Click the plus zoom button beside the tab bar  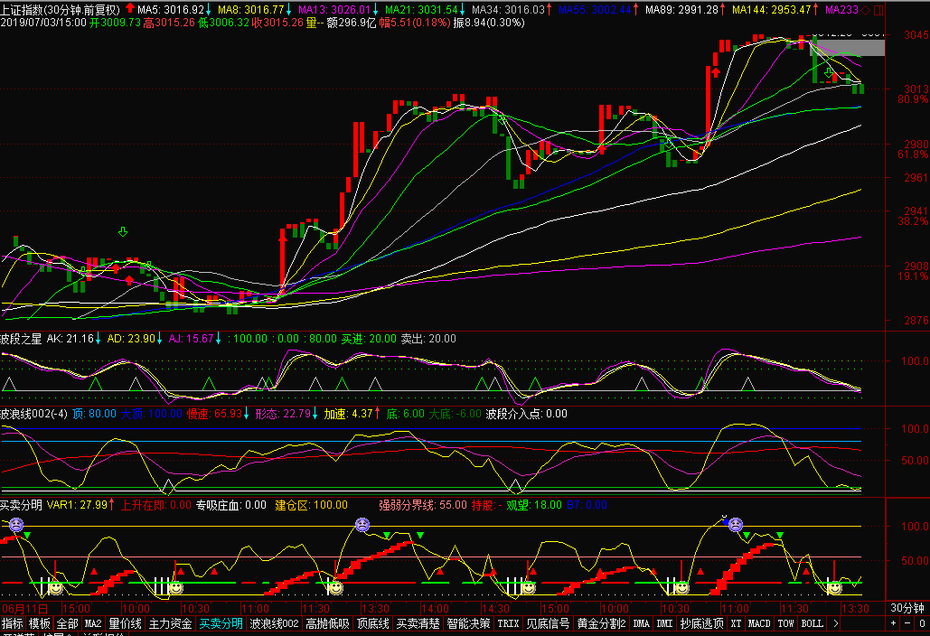(894, 624)
